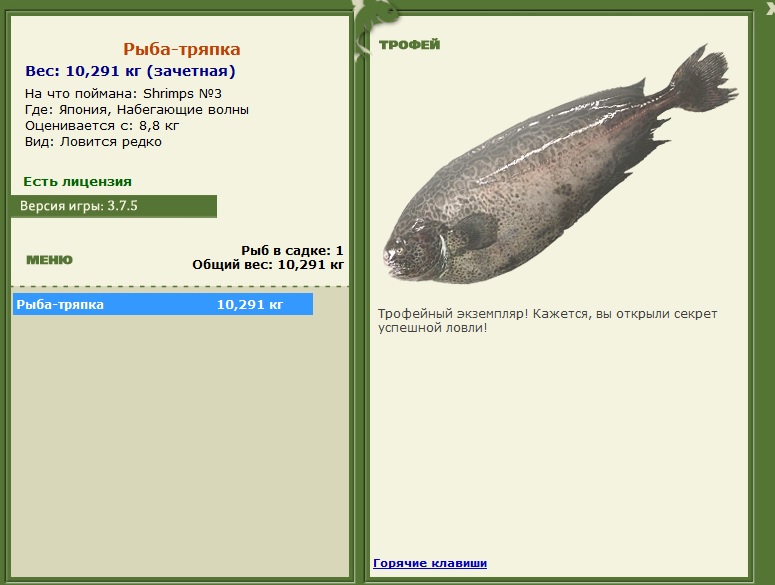Click the ТРОФЕЙ heading
The image size is (775, 585).
click(x=409, y=45)
